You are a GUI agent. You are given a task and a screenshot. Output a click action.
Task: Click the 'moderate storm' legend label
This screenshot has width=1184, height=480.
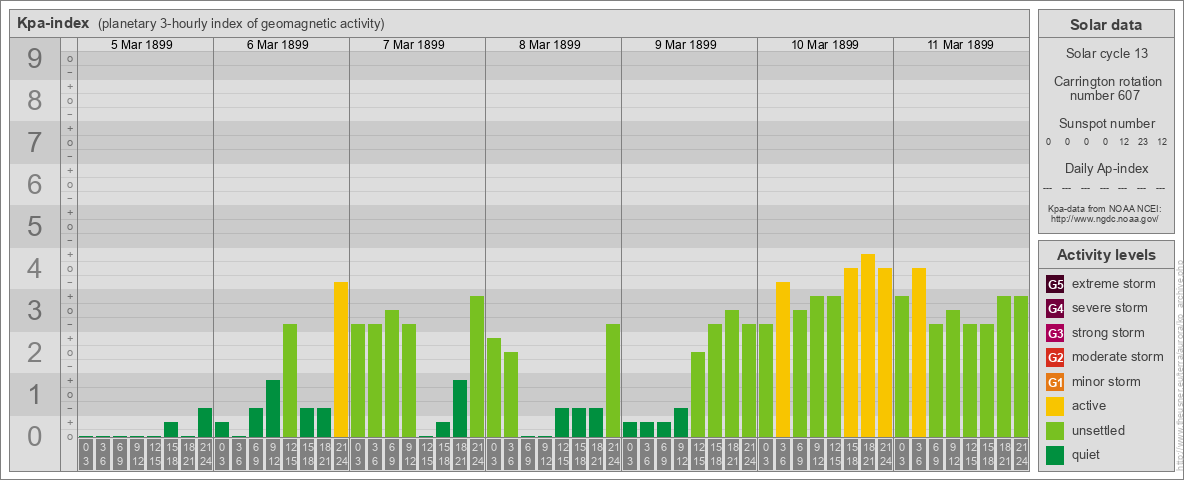tap(1118, 357)
